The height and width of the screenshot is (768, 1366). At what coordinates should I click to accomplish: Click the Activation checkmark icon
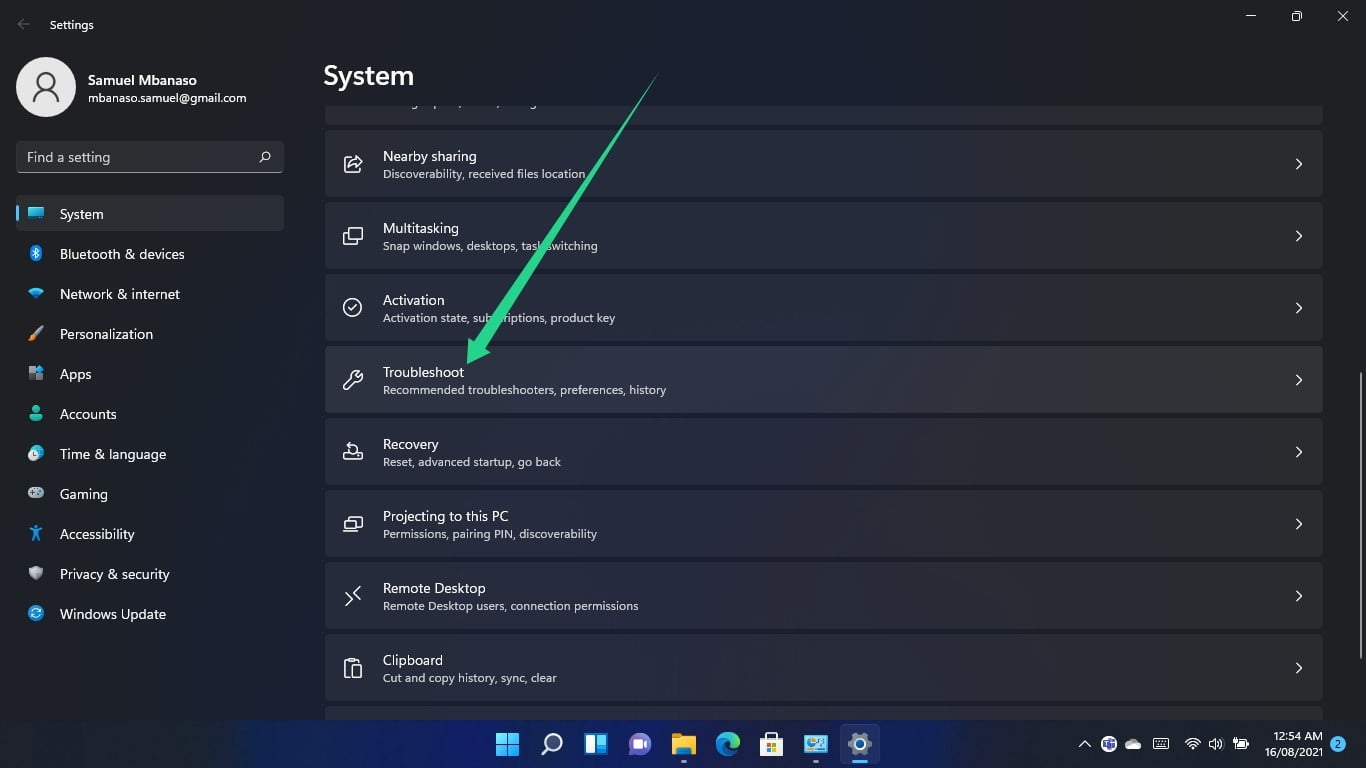click(x=352, y=307)
